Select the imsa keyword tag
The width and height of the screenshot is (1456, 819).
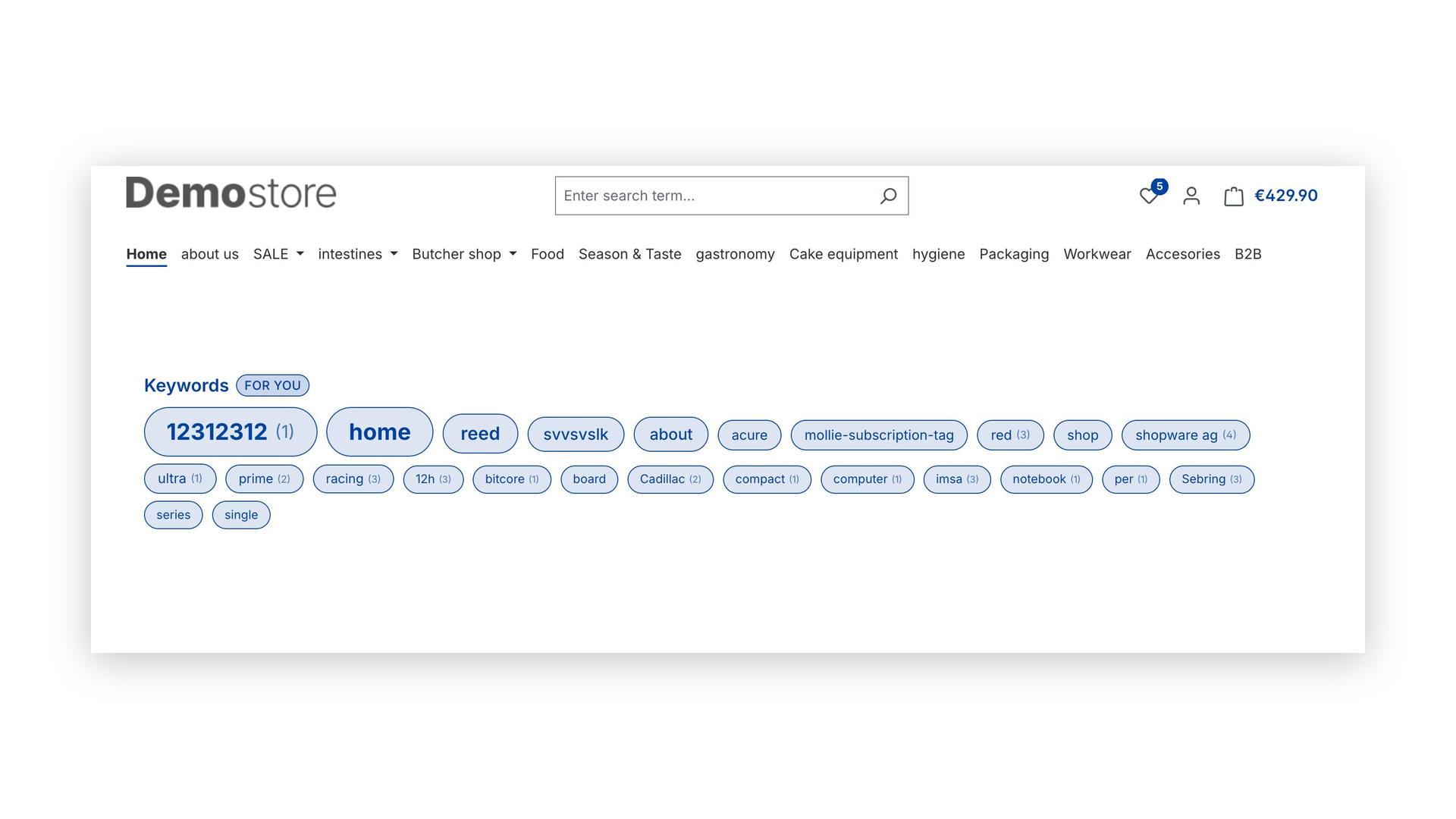957,479
